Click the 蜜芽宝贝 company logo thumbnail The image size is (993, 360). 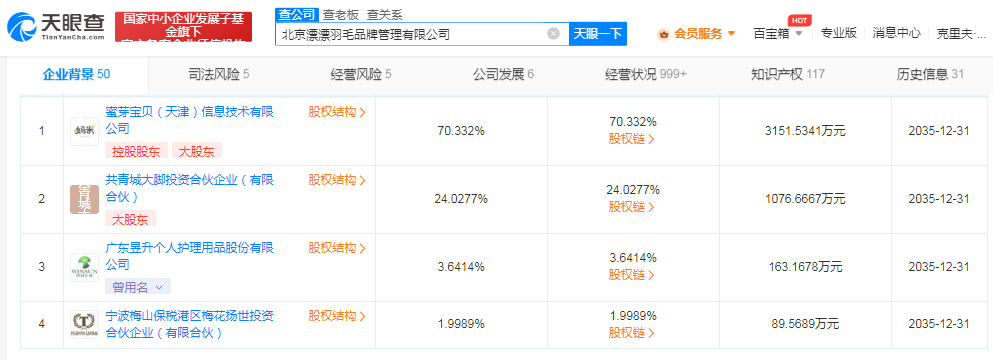coord(84,131)
